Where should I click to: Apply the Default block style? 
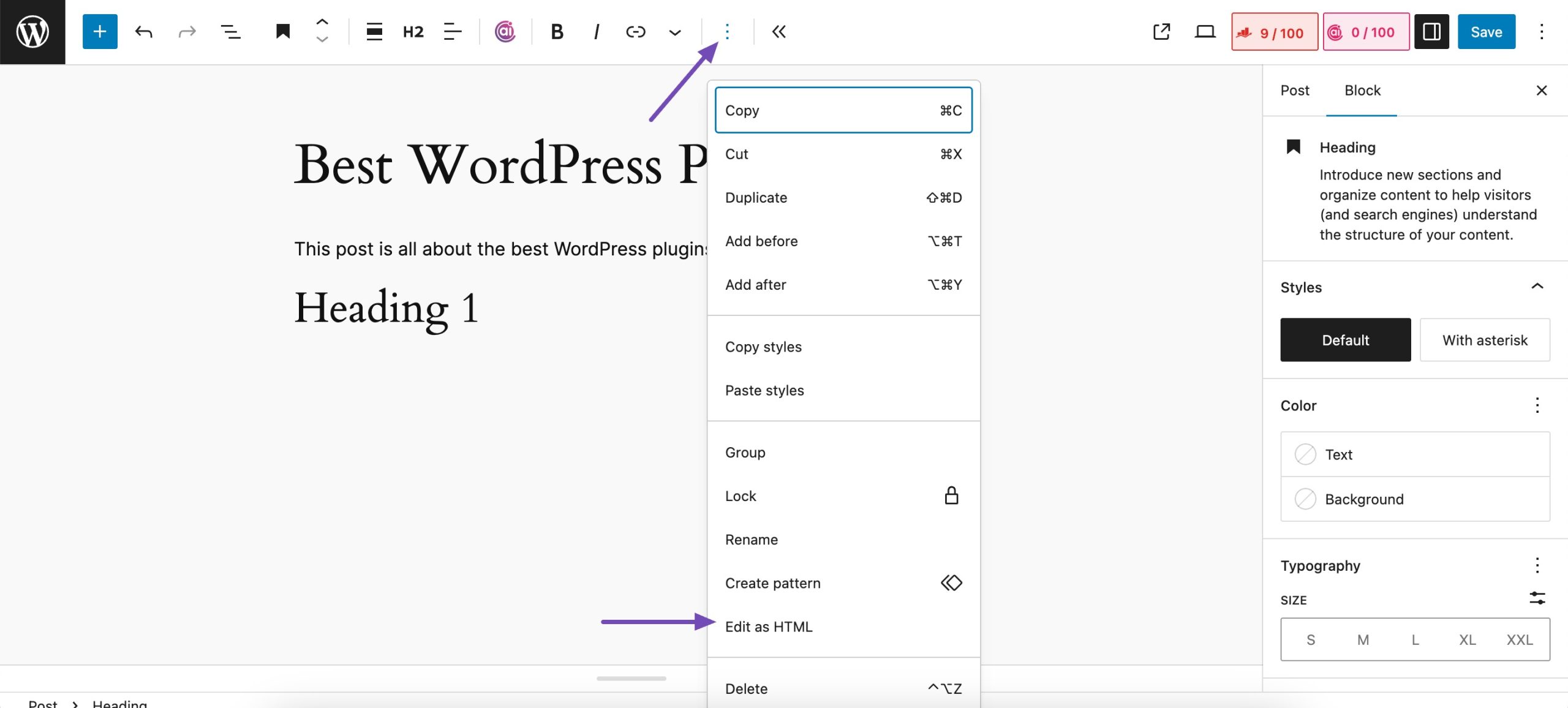(1345, 340)
